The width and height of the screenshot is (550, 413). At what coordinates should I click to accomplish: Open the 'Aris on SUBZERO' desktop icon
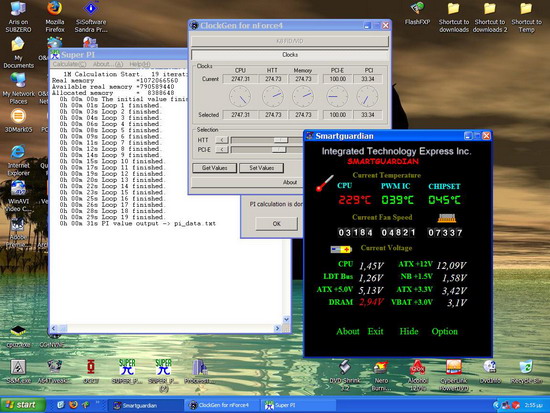(18, 16)
